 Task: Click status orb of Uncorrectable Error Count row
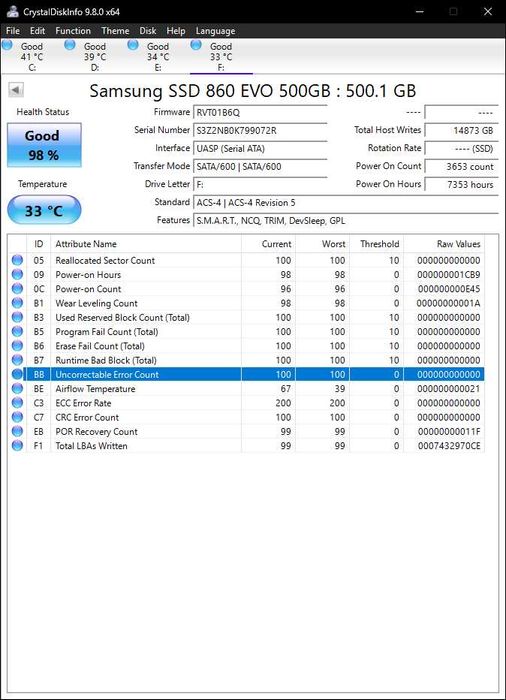coord(17,375)
